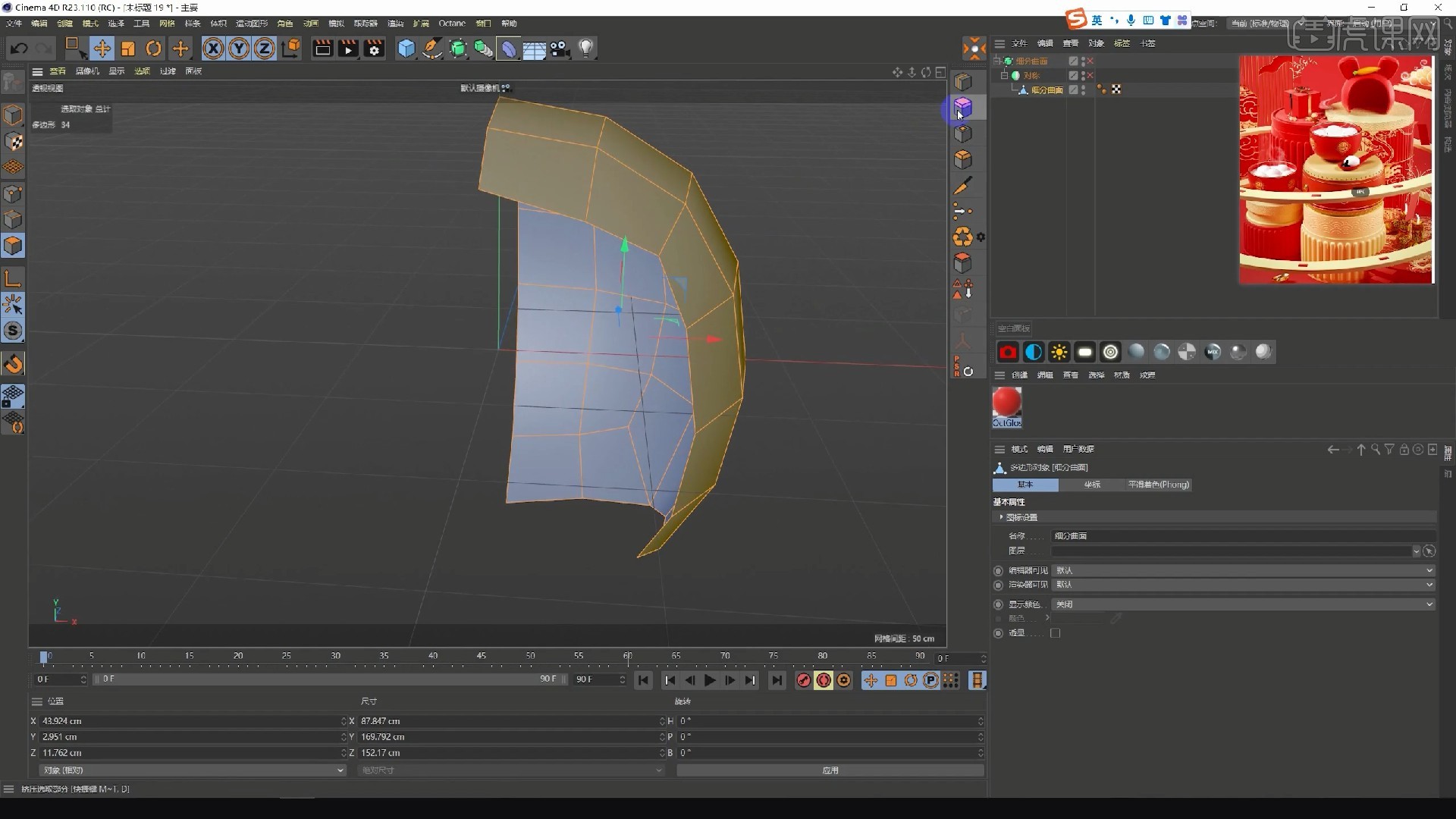Go to start of animation
This screenshot has height=819, width=1456.
coord(643,680)
